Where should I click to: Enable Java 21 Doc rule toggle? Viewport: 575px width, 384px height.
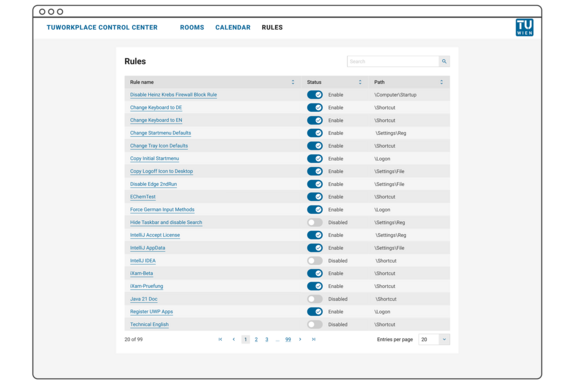[315, 299]
